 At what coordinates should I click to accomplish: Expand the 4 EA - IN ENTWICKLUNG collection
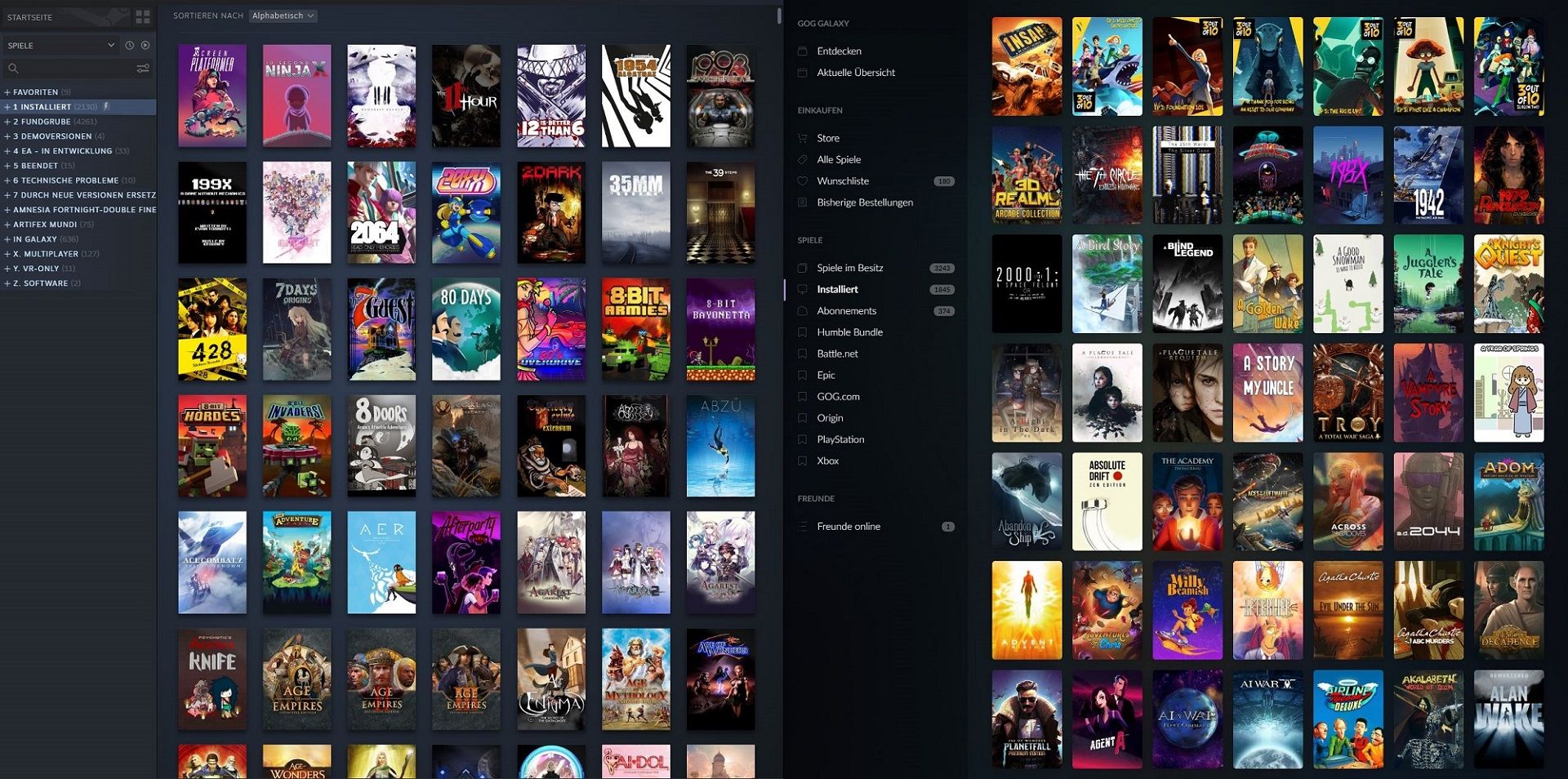7,151
